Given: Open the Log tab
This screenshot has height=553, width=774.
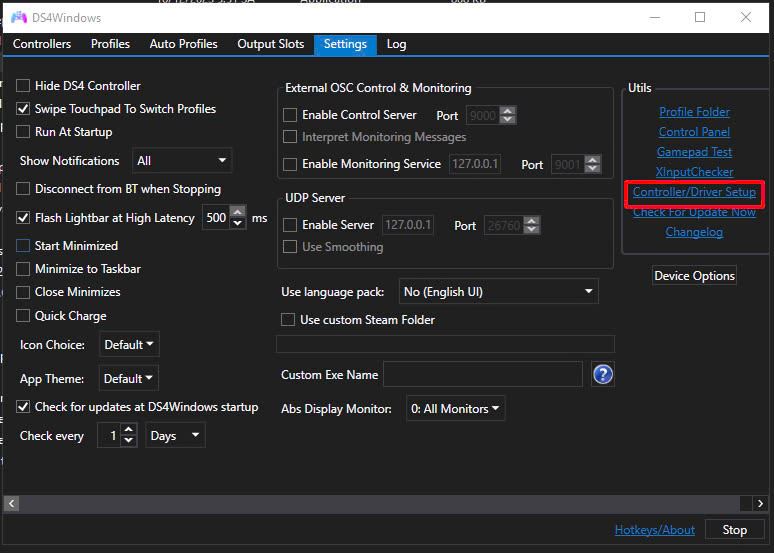Looking at the screenshot, I should (396, 44).
